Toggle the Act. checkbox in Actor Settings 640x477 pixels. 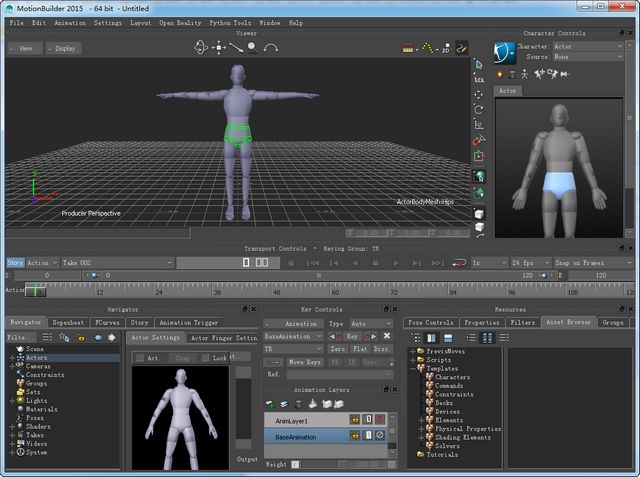coord(140,358)
